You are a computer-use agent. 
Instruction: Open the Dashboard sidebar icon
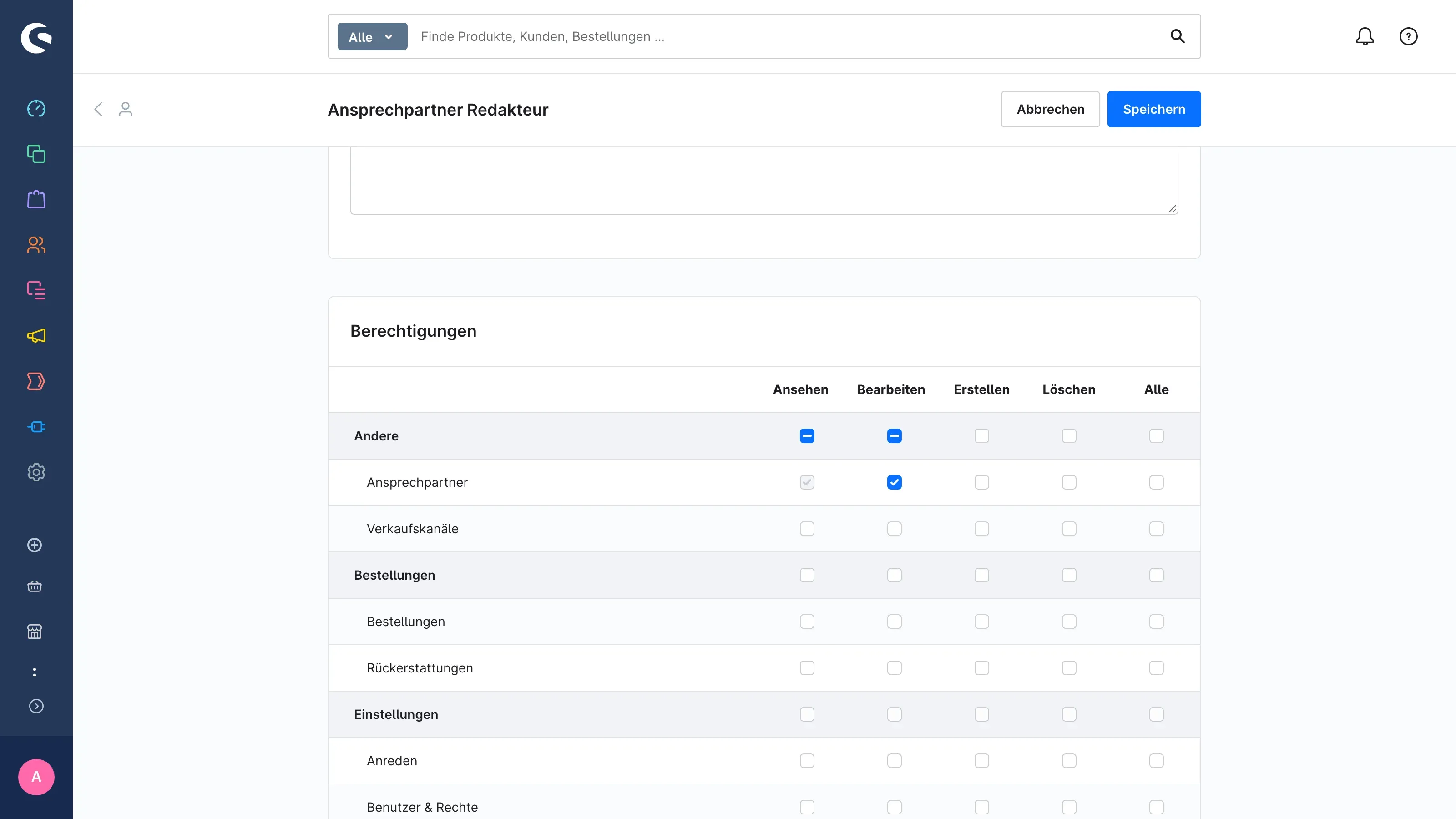coord(36,109)
